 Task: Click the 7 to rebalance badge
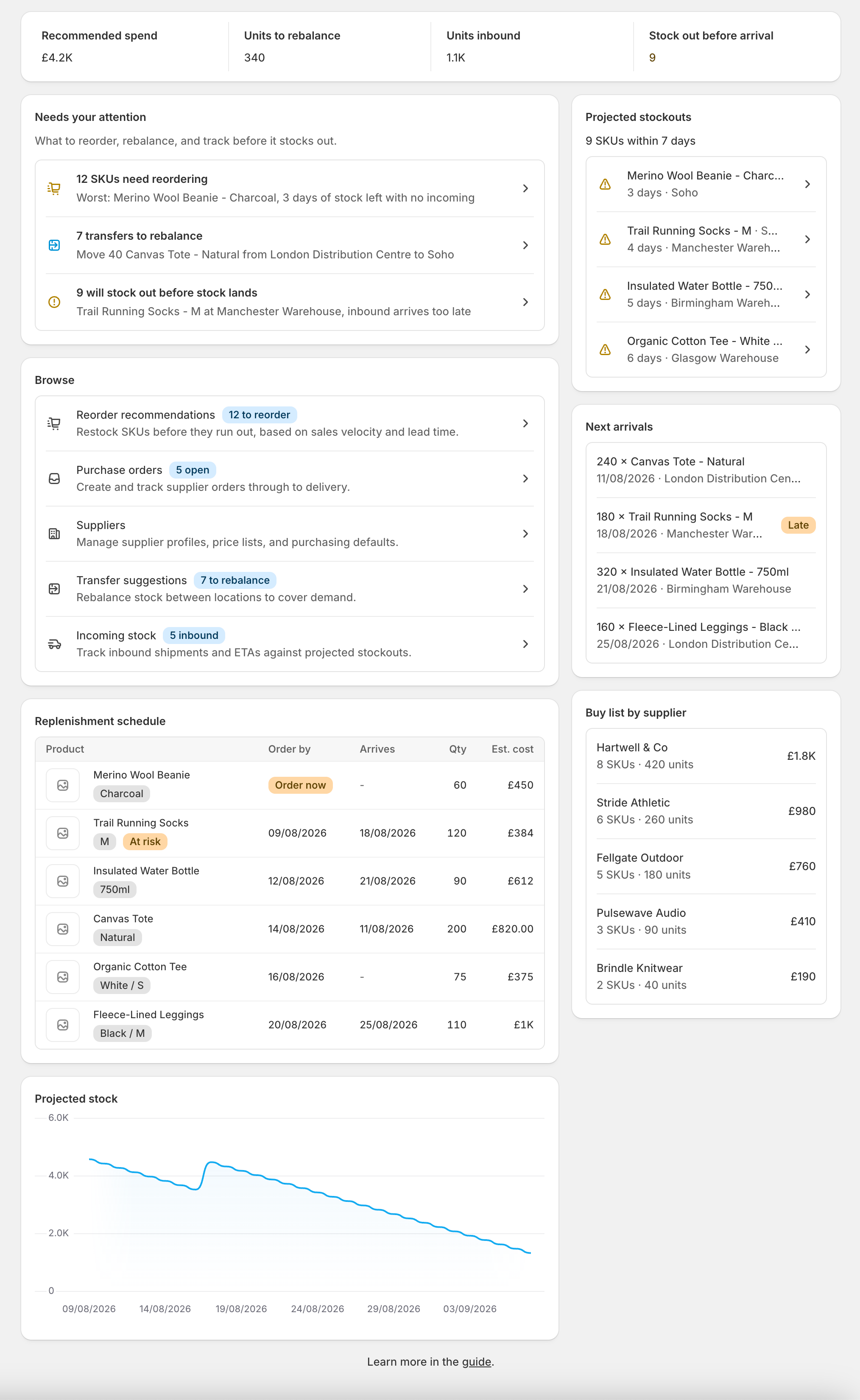pos(235,580)
